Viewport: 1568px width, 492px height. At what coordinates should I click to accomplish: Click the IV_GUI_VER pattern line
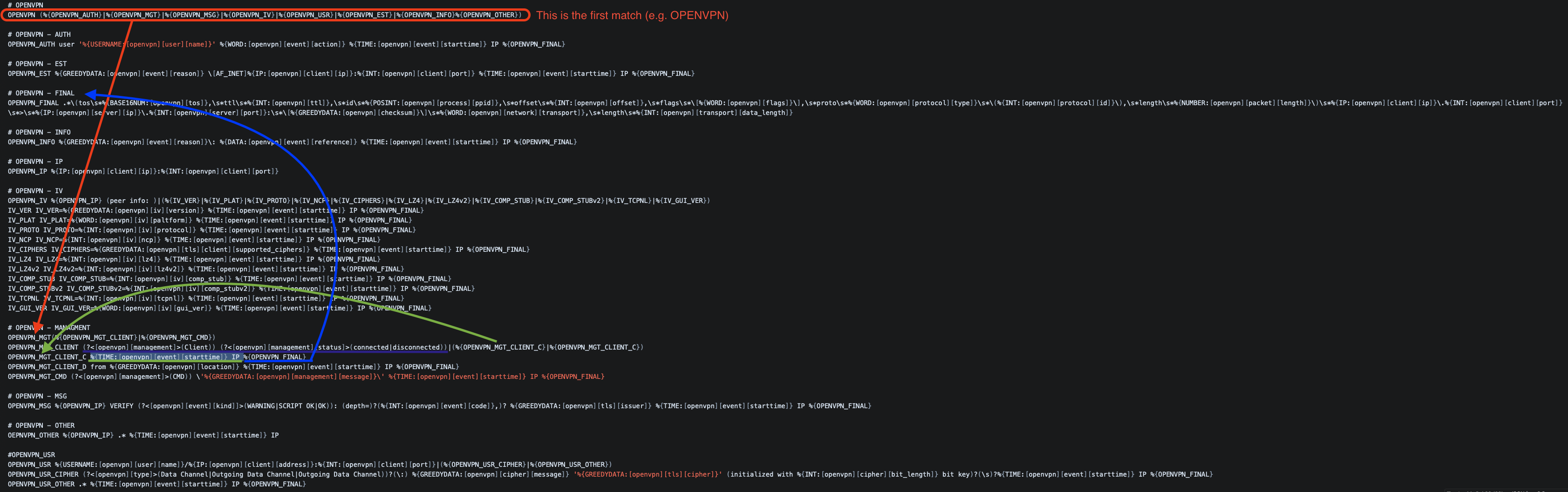[x=219, y=308]
